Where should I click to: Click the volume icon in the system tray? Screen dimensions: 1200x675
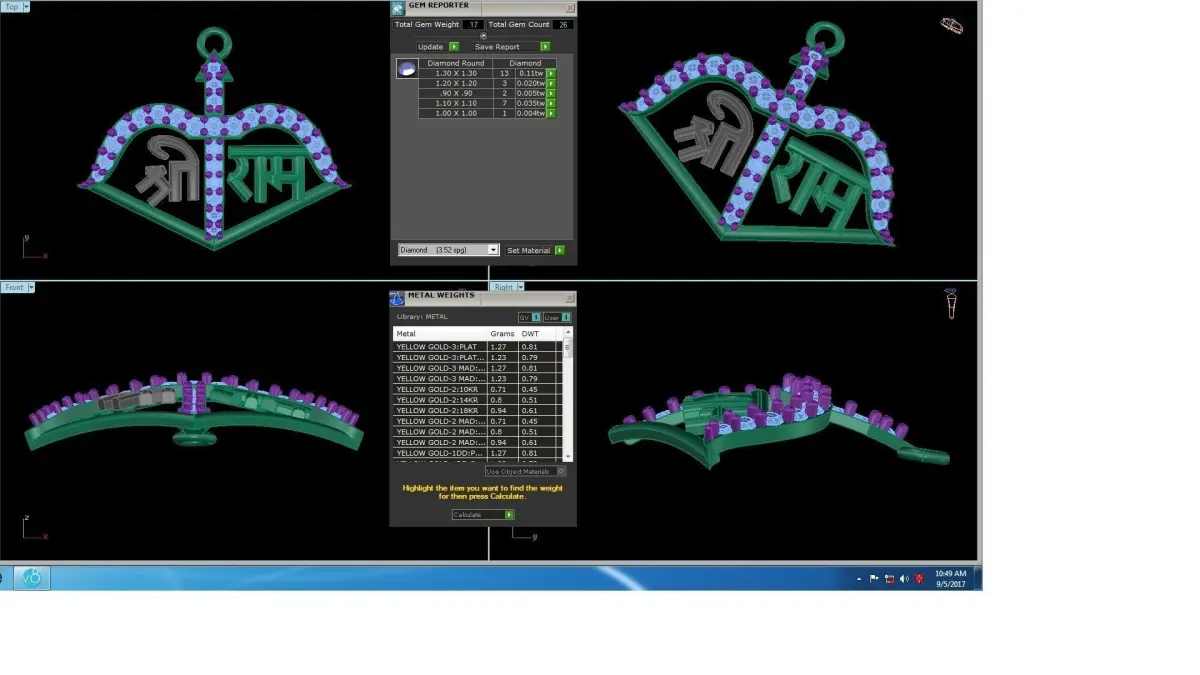click(x=904, y=578)
